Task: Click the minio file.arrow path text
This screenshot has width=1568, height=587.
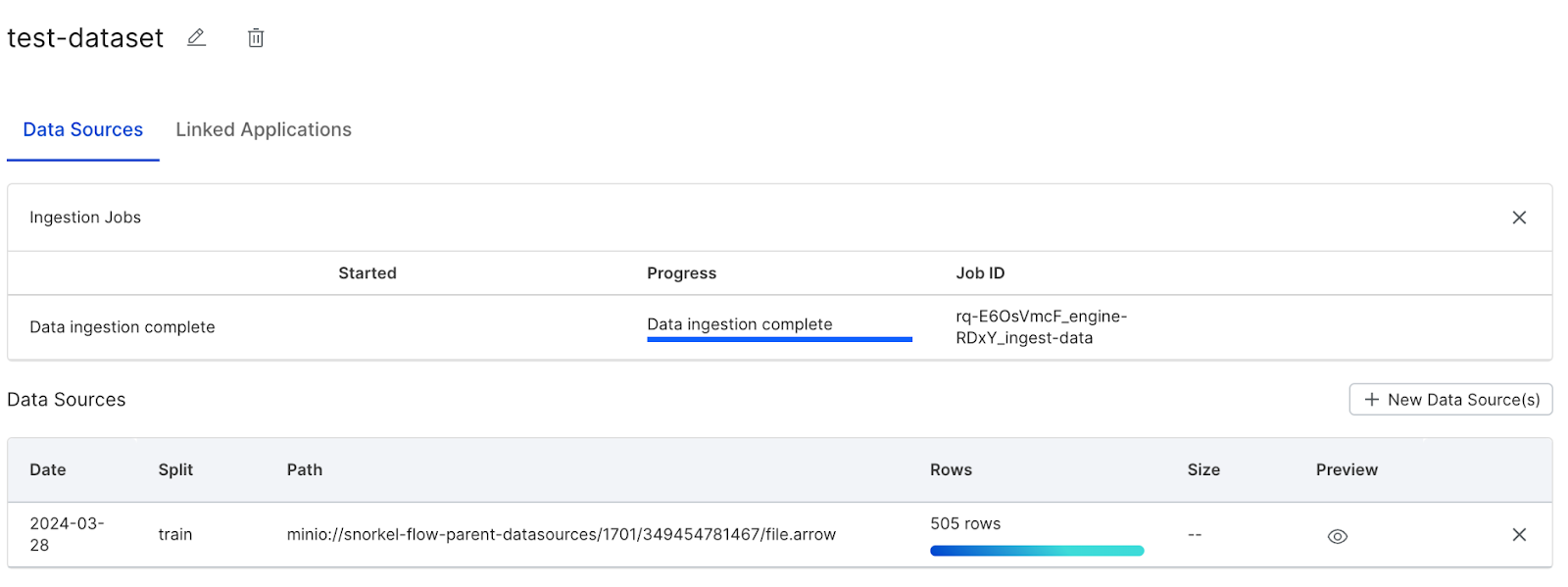Action: [562, 534]
